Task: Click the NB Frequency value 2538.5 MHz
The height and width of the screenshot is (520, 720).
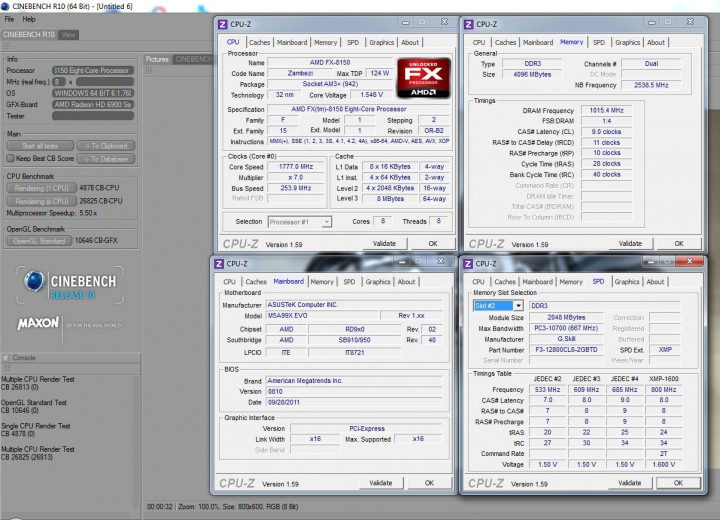Action: 651,85
